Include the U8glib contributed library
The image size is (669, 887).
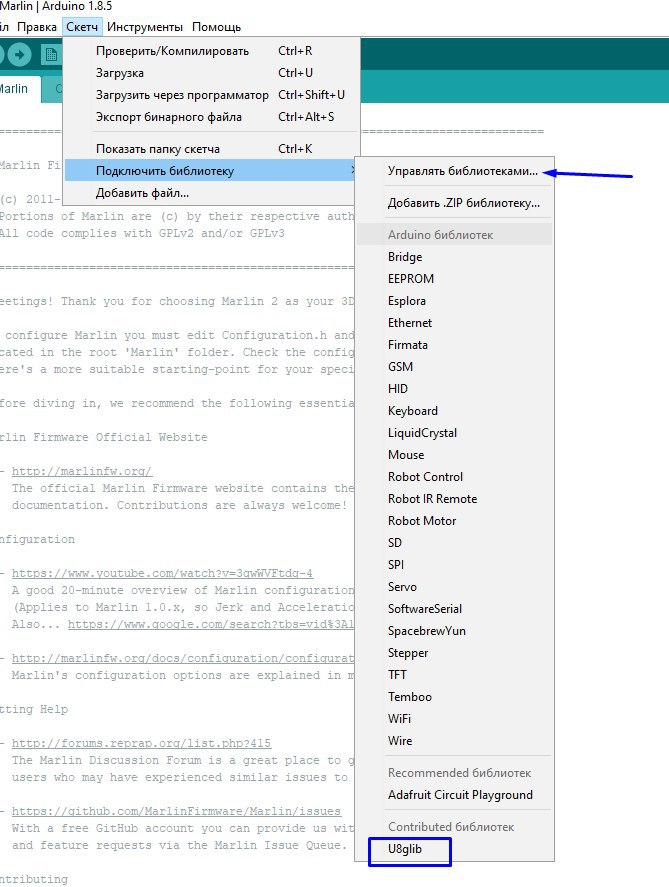click(455, 849)
